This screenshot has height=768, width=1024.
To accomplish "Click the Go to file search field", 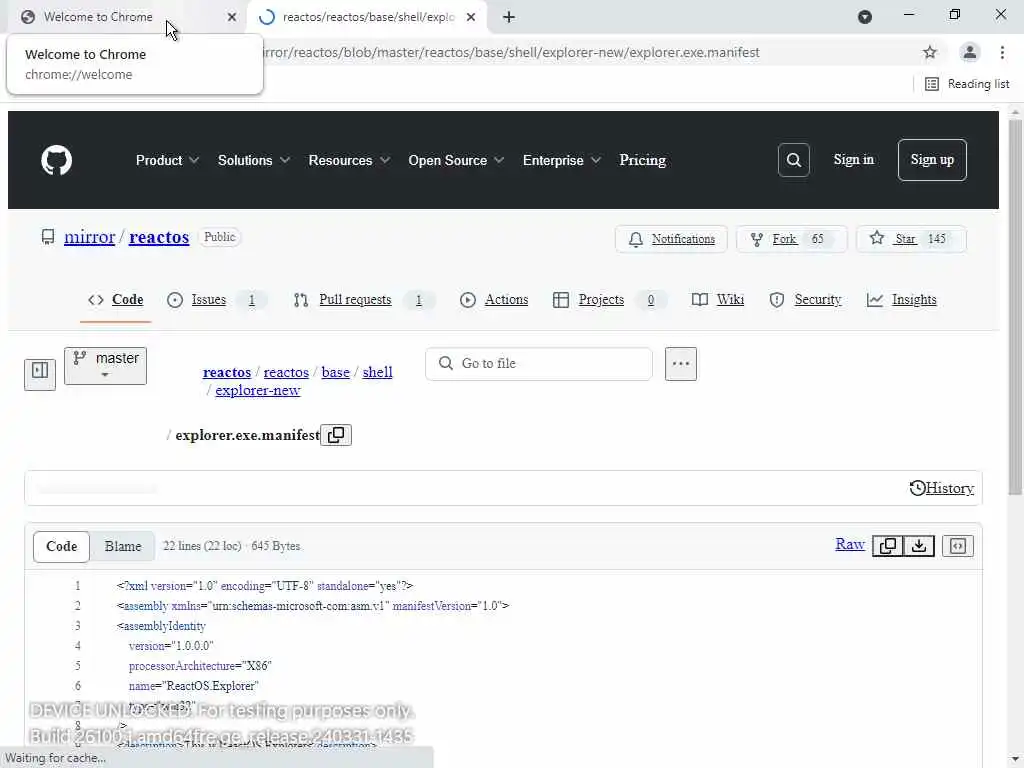I will [539, 364].
